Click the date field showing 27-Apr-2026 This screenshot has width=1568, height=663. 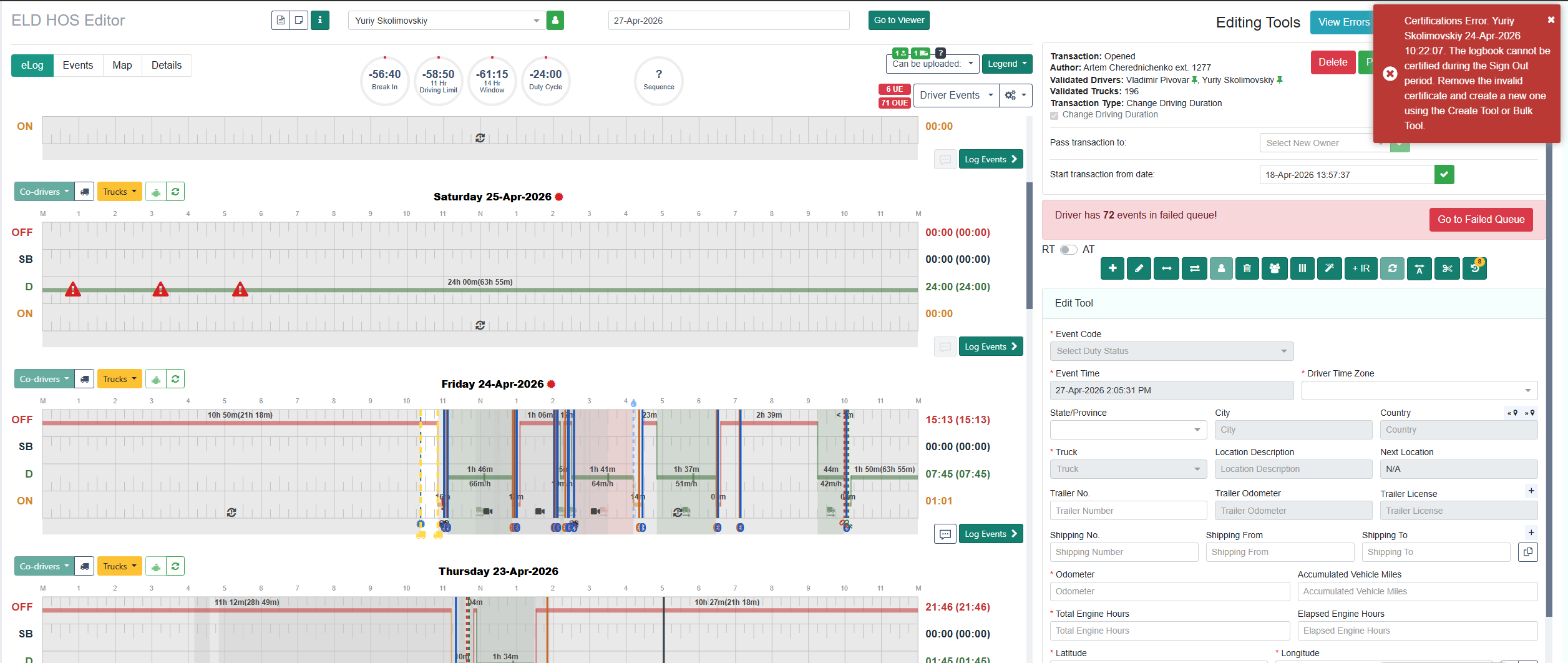click(x=729, y=21)
